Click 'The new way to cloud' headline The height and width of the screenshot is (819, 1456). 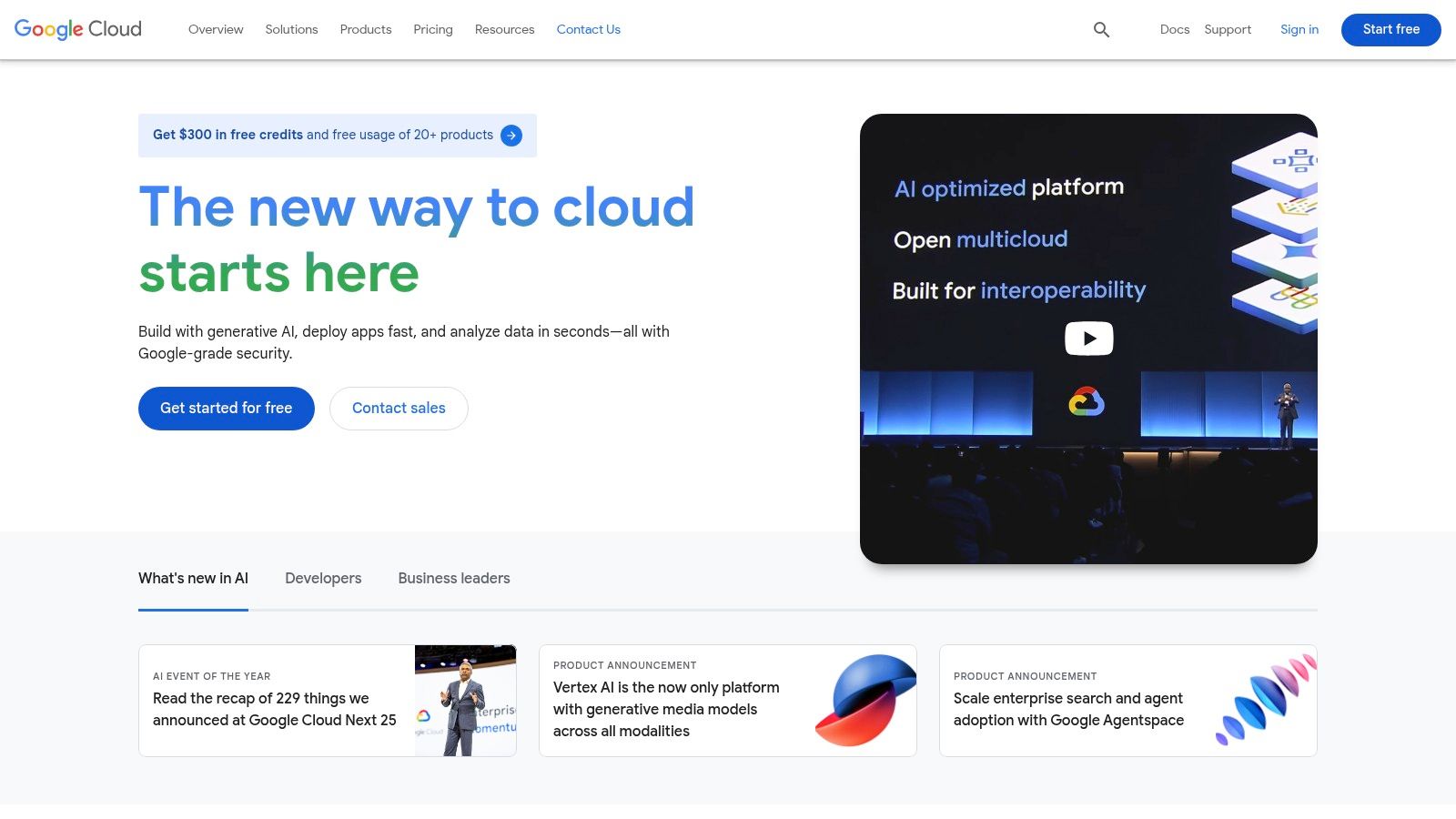coord(417,207)
